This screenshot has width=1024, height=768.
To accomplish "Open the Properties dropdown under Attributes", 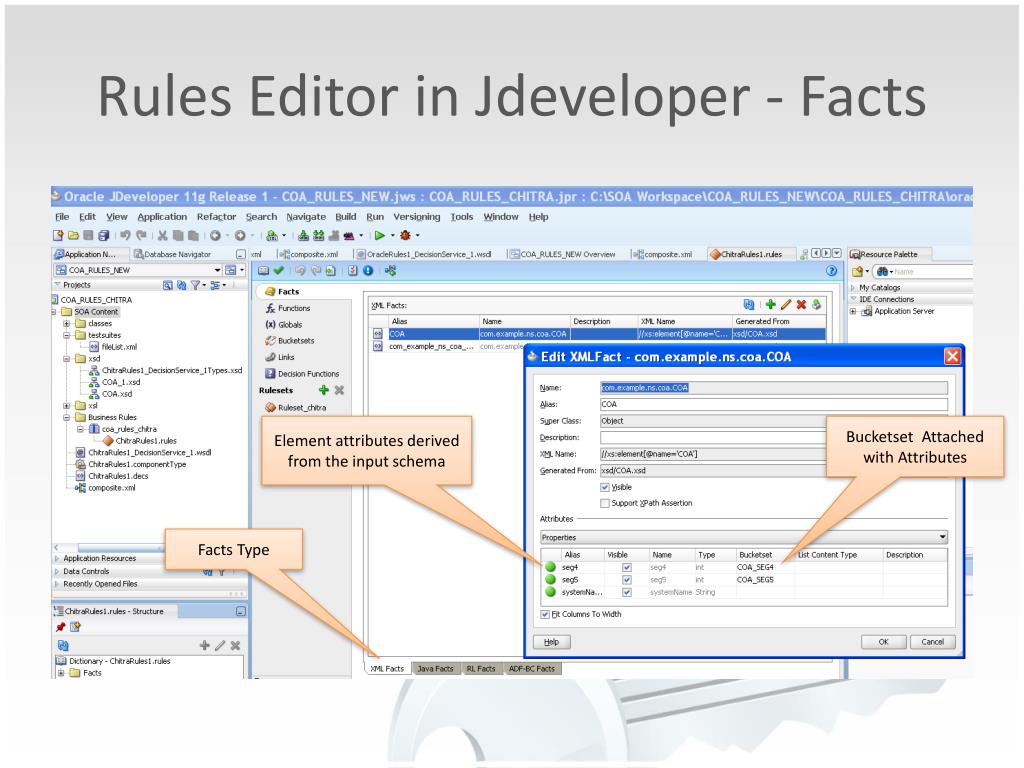I will [744, 537].
